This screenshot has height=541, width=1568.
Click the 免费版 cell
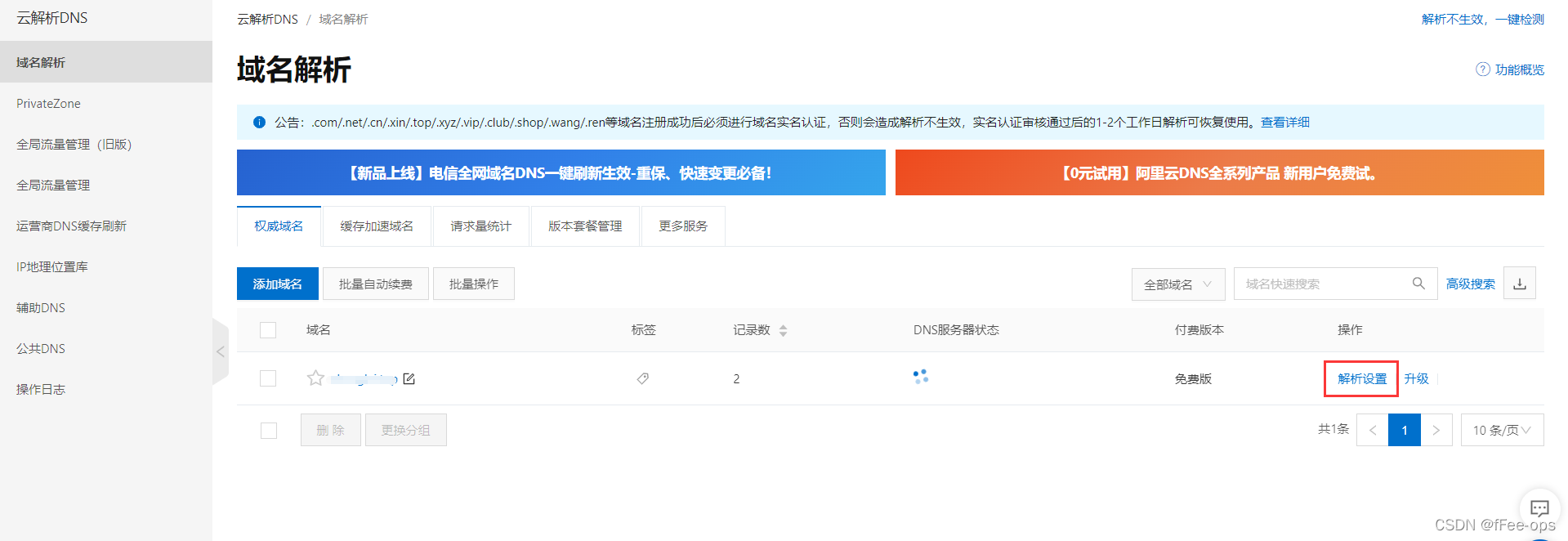coord(1193,378)
